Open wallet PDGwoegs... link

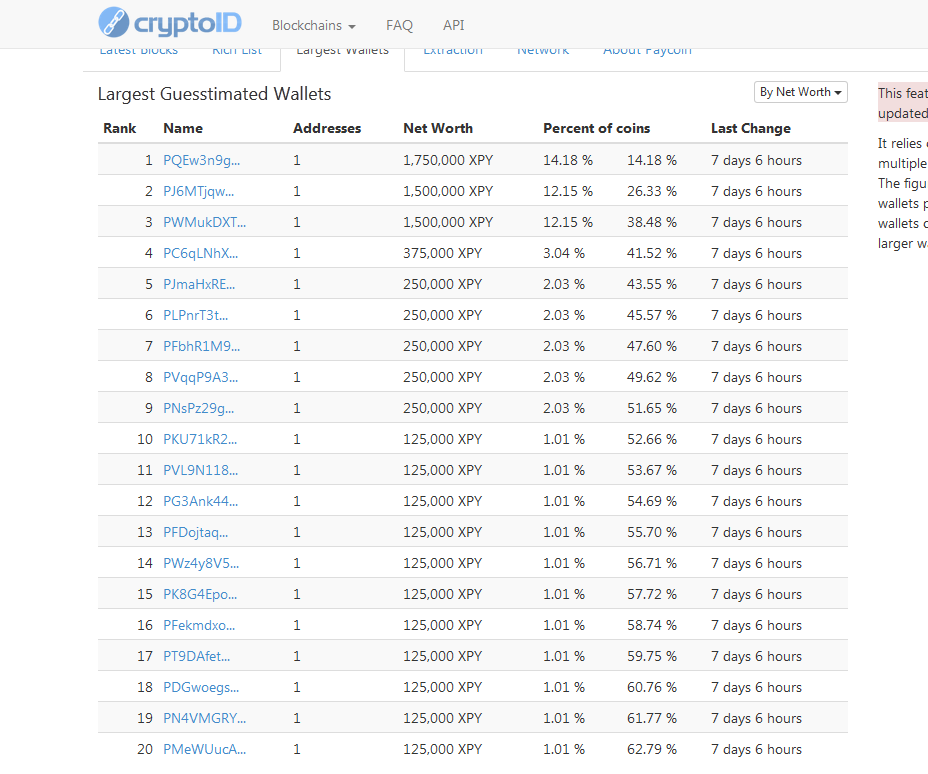pos(201,688)
